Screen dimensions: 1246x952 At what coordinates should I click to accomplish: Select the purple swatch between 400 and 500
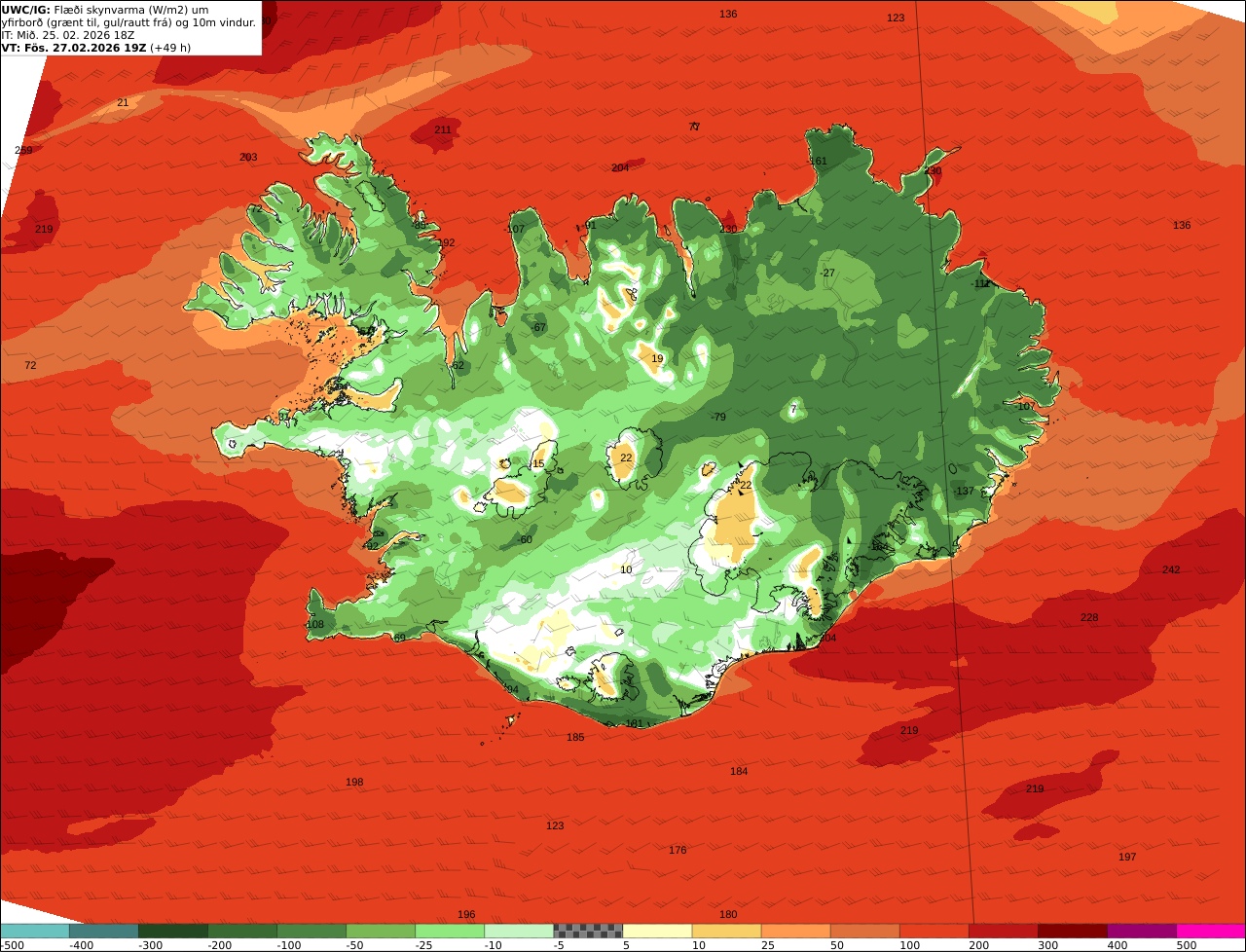1141,931
